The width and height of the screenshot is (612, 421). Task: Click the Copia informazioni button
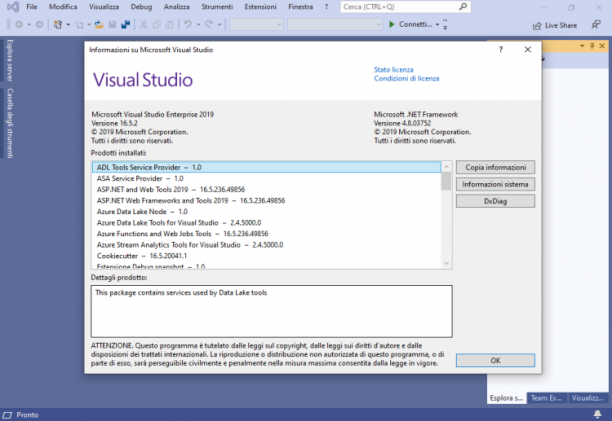coord(495,167)
